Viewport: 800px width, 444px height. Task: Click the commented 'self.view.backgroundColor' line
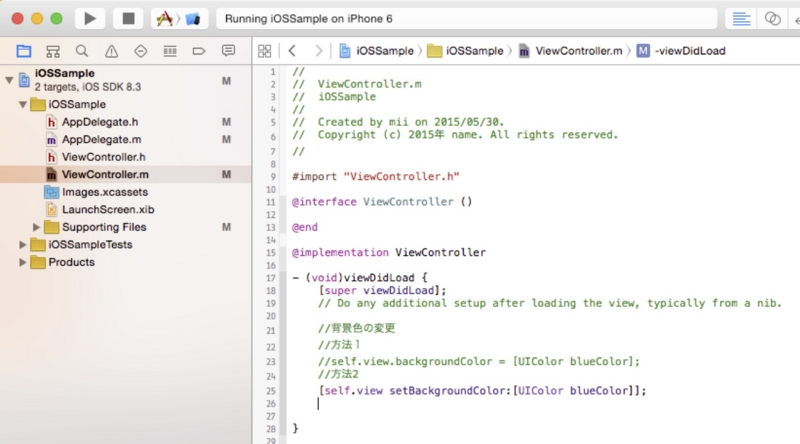(x=479, y=362)
